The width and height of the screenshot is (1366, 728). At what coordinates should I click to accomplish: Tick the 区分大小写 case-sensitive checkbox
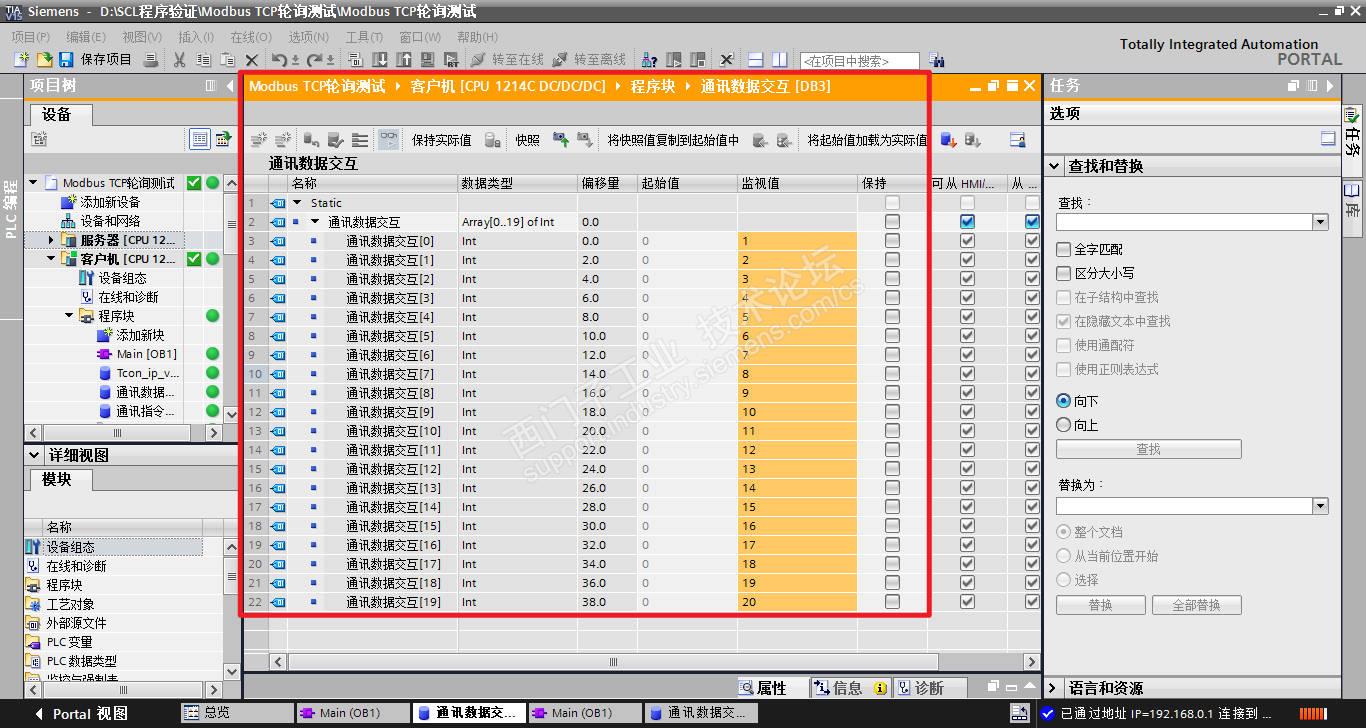[1064, 273]
